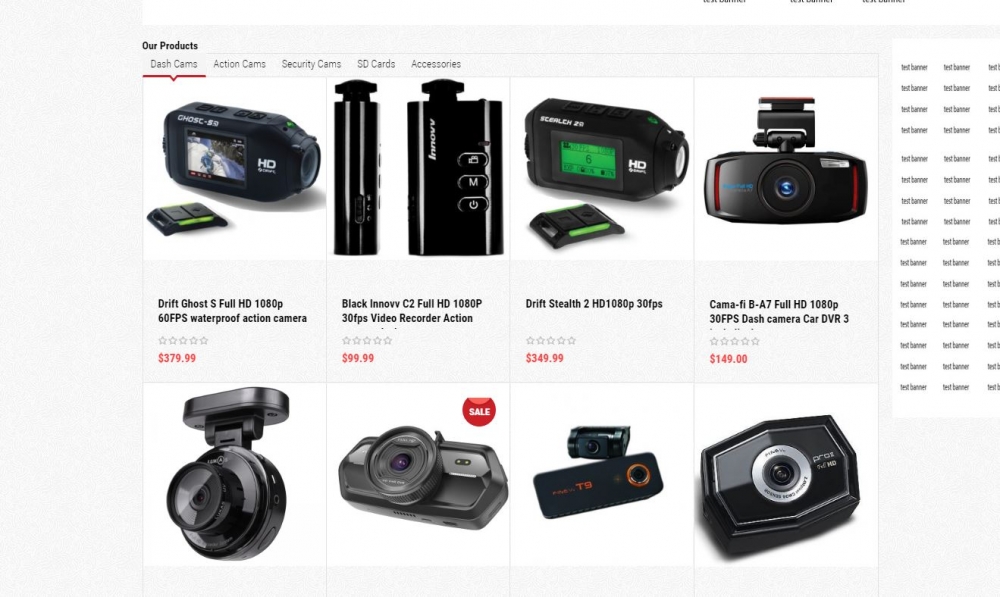Image resolution: width=1000 pixels, height=597 pixels.
Task: Open the Accessories tab
Action: [436, 64]
